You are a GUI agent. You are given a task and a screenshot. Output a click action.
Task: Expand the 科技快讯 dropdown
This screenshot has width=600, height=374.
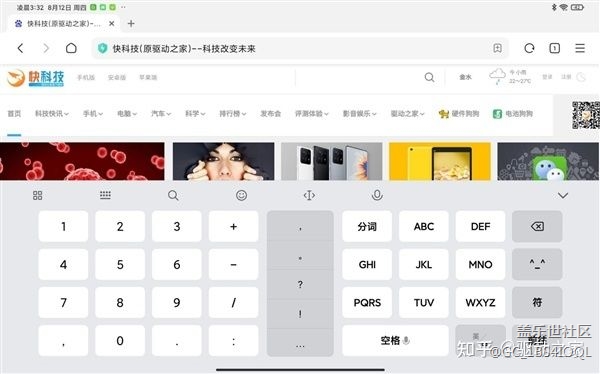(52, 114)
